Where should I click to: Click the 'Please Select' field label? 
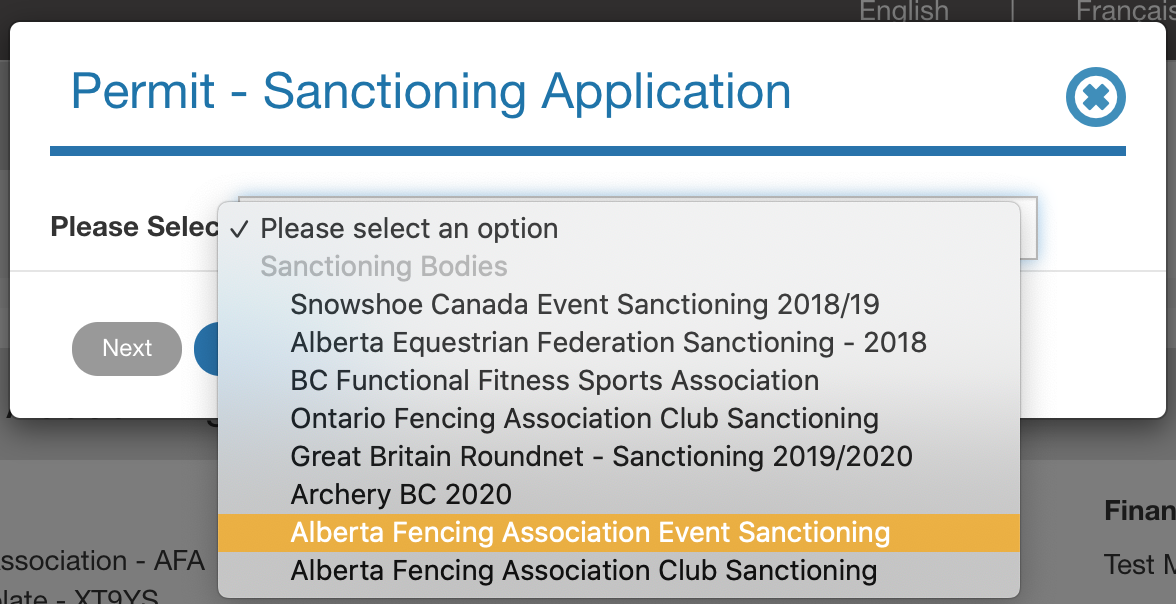pos(134,227)
